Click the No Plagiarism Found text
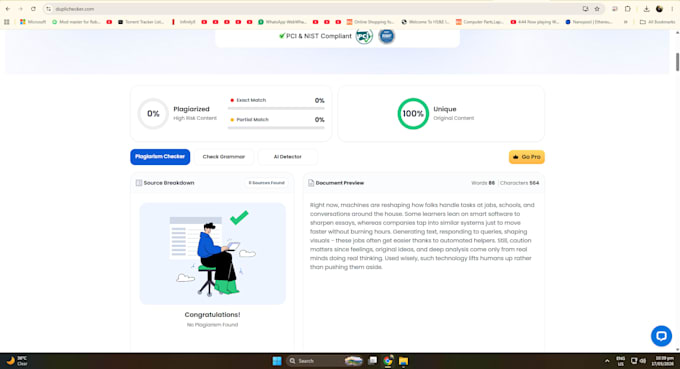 (212, 324)
